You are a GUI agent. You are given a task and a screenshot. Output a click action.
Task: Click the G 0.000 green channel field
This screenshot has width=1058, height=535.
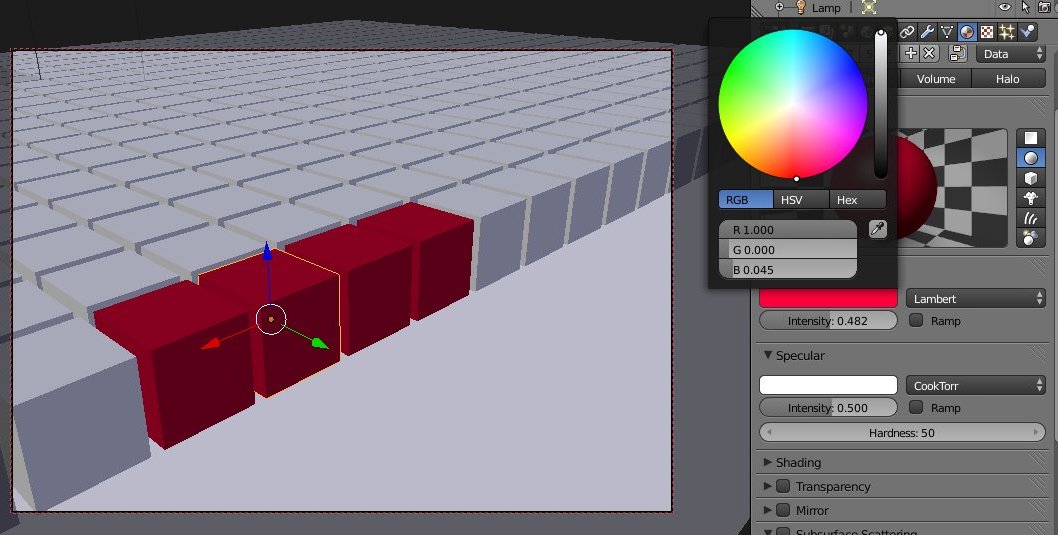[788, 250]
